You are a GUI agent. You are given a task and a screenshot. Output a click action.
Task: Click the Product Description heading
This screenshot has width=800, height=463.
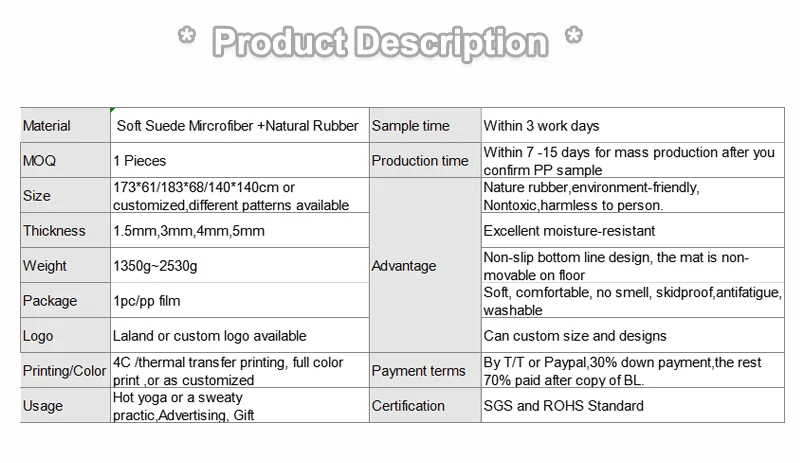(x=379, y=44)
